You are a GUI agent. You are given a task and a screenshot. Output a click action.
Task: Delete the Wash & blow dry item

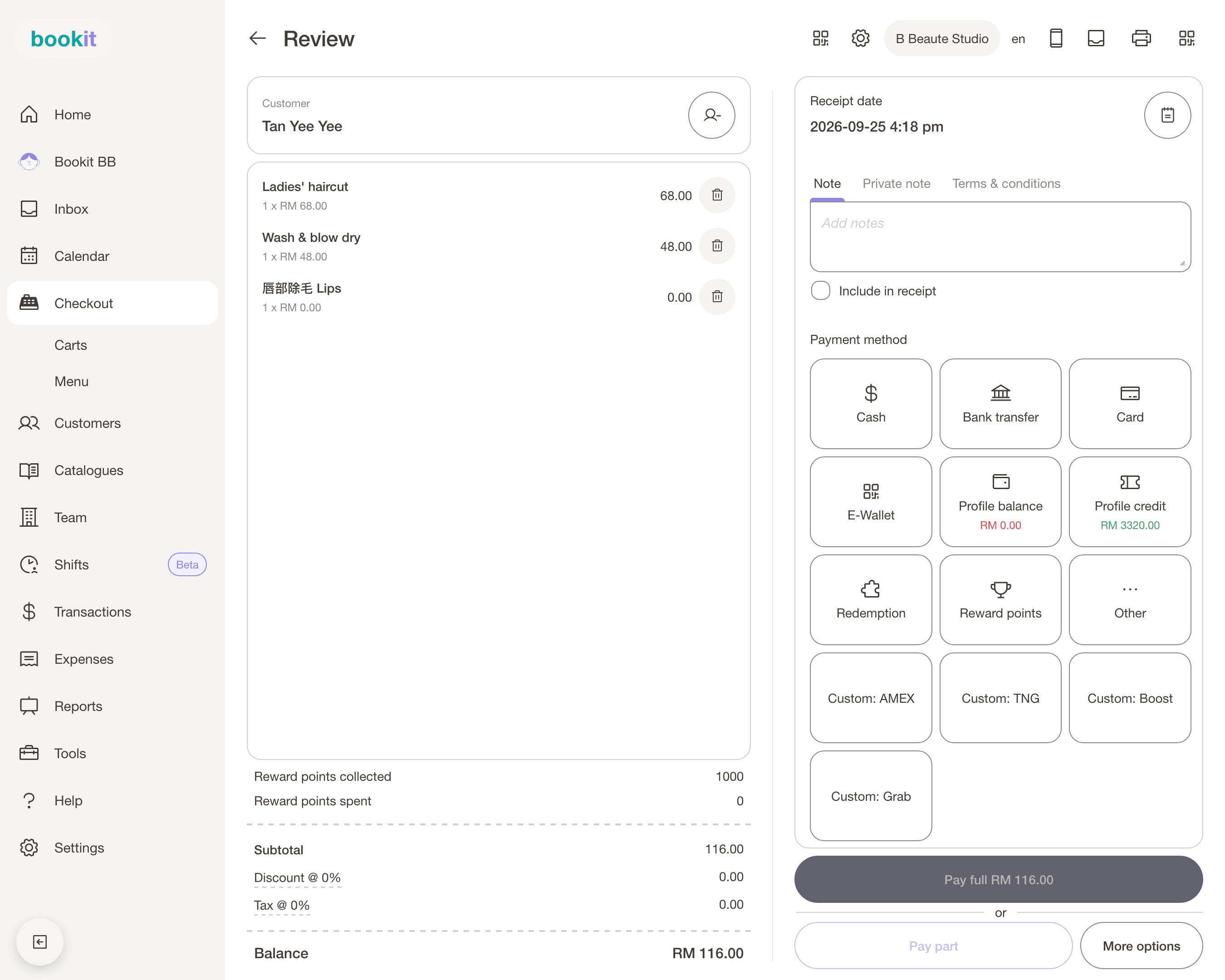click(x=717, y=246)
